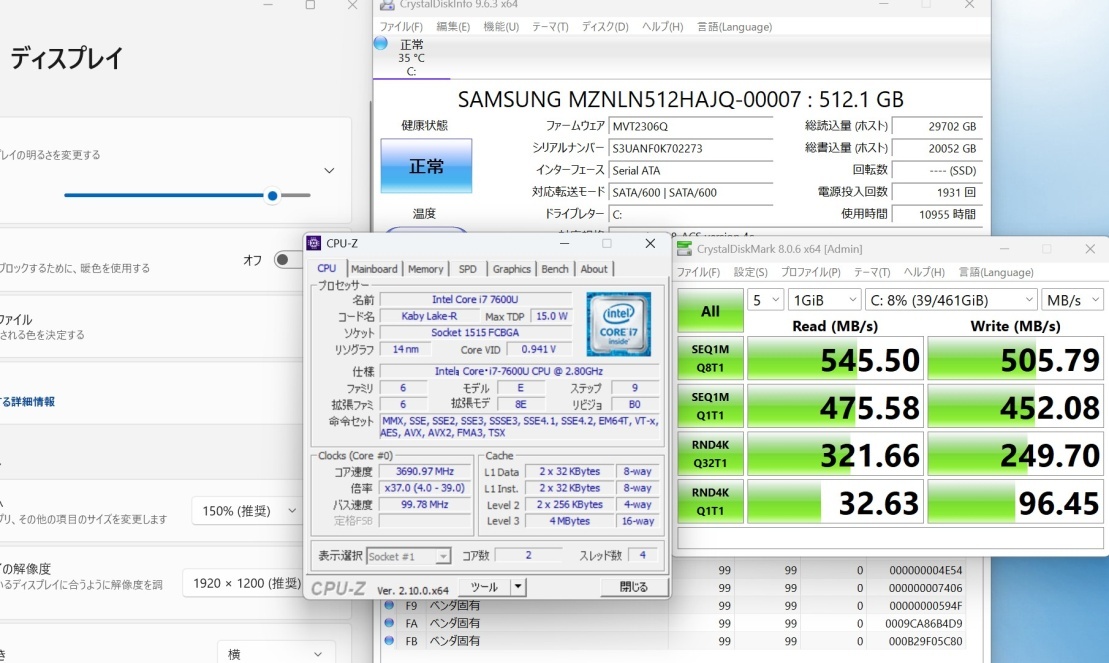Screen dimensions: 1109x663
Task: Click the 29702 GB total host reads value
Action: tap(937, 126)
